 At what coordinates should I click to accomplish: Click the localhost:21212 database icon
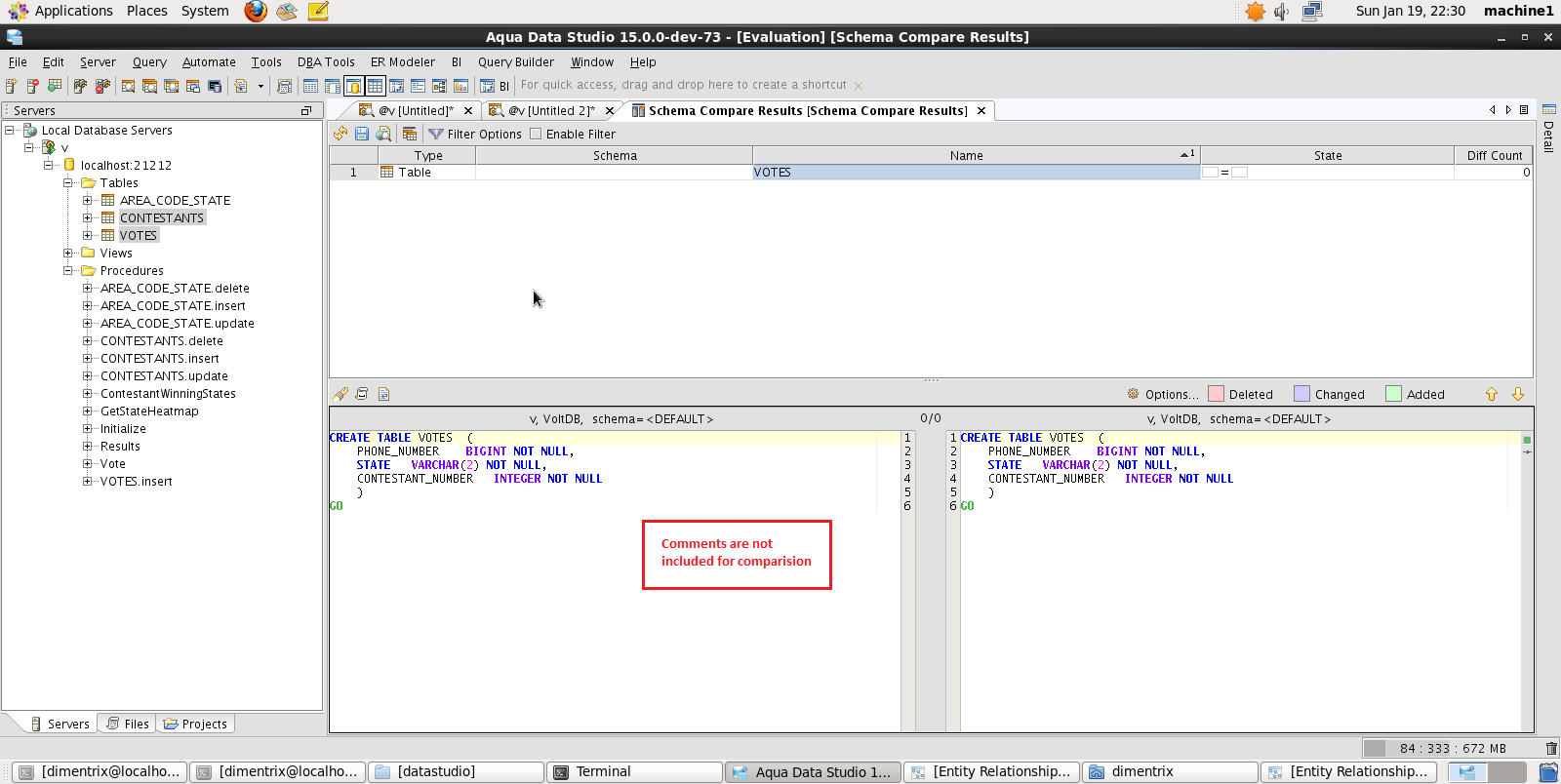coord(69,165)
